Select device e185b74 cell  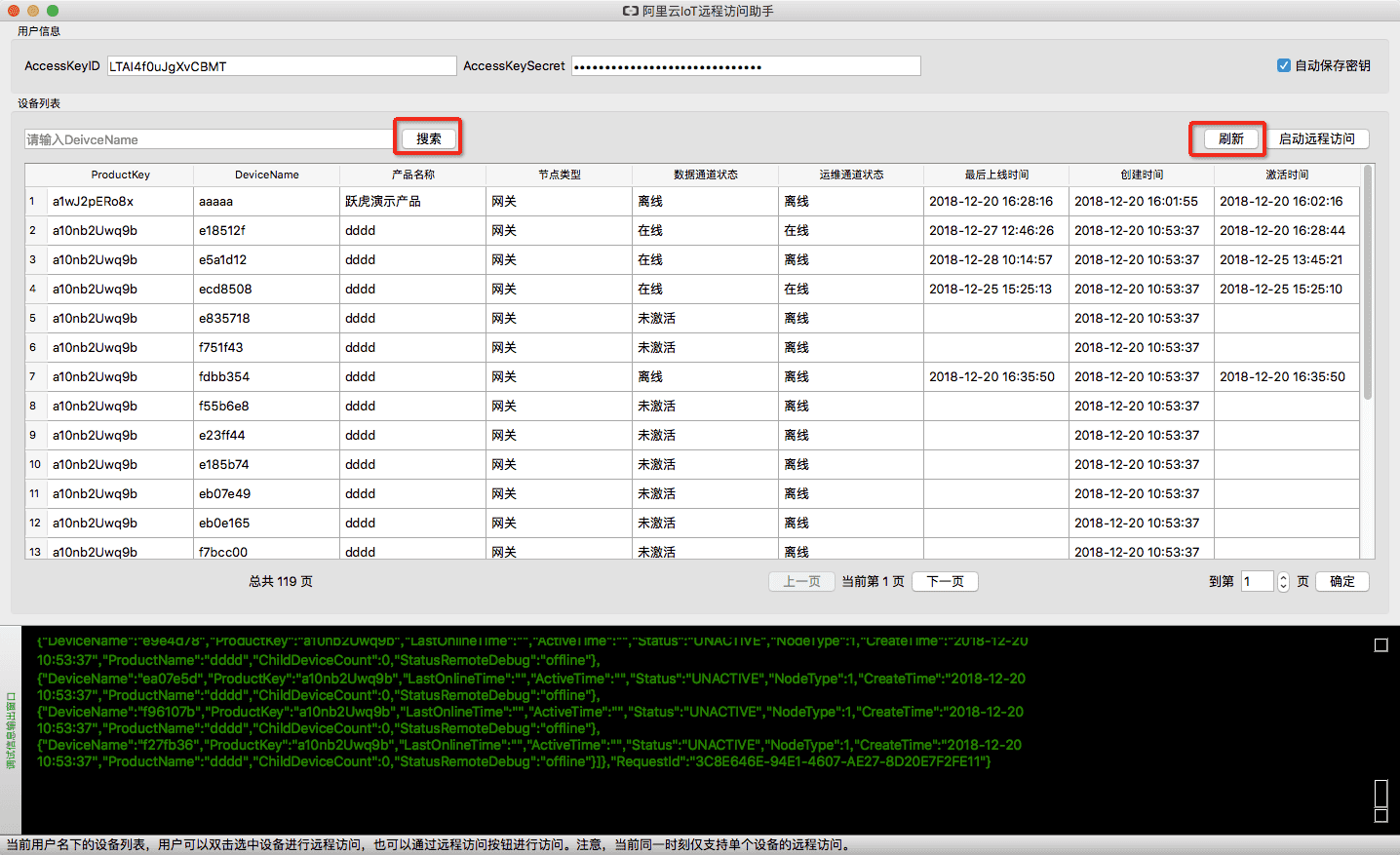click(267, 464)
